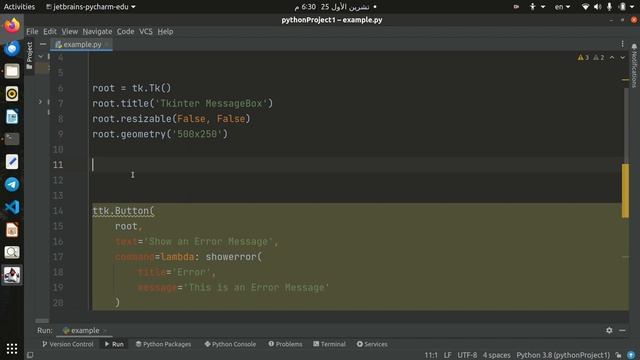
Task: Open Firefox from the dock
Action: pos(12,25)
